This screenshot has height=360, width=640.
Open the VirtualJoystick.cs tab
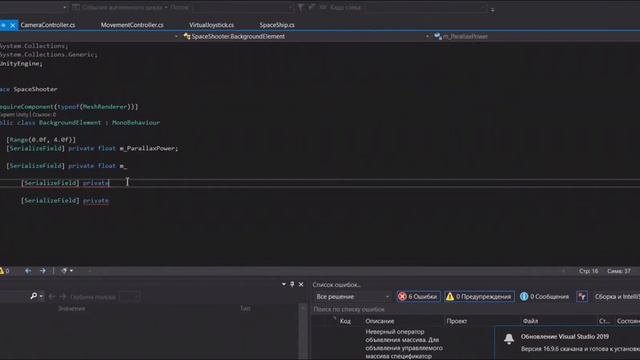tap(211, 25)
